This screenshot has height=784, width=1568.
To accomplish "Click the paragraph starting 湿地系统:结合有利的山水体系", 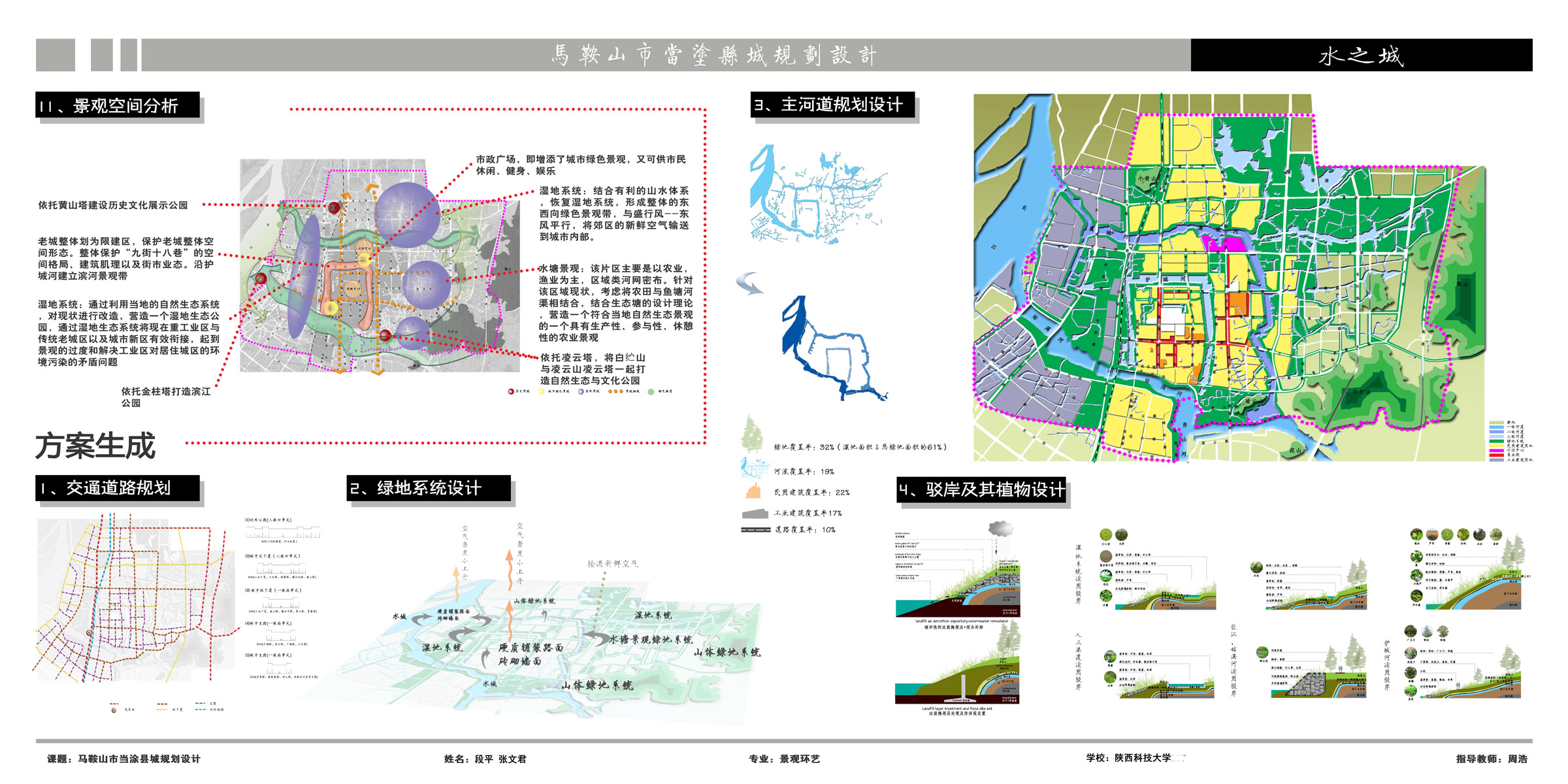I will point(614,214).
